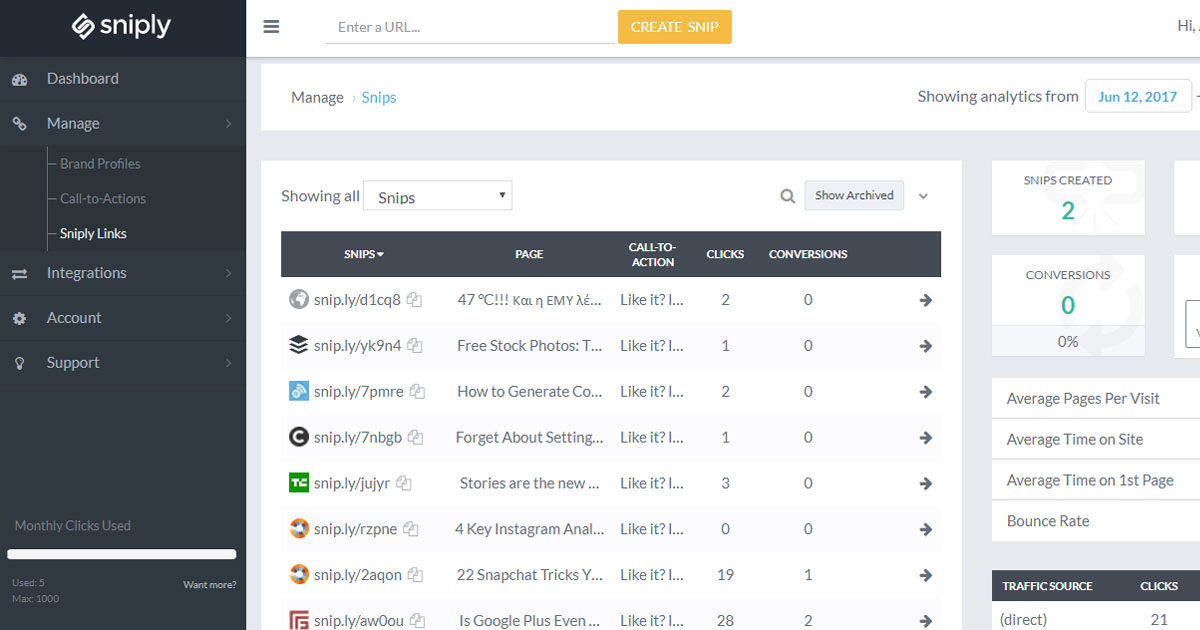
Task: Click the search magnifier icon above snips table
Action: tap(788, 196)
